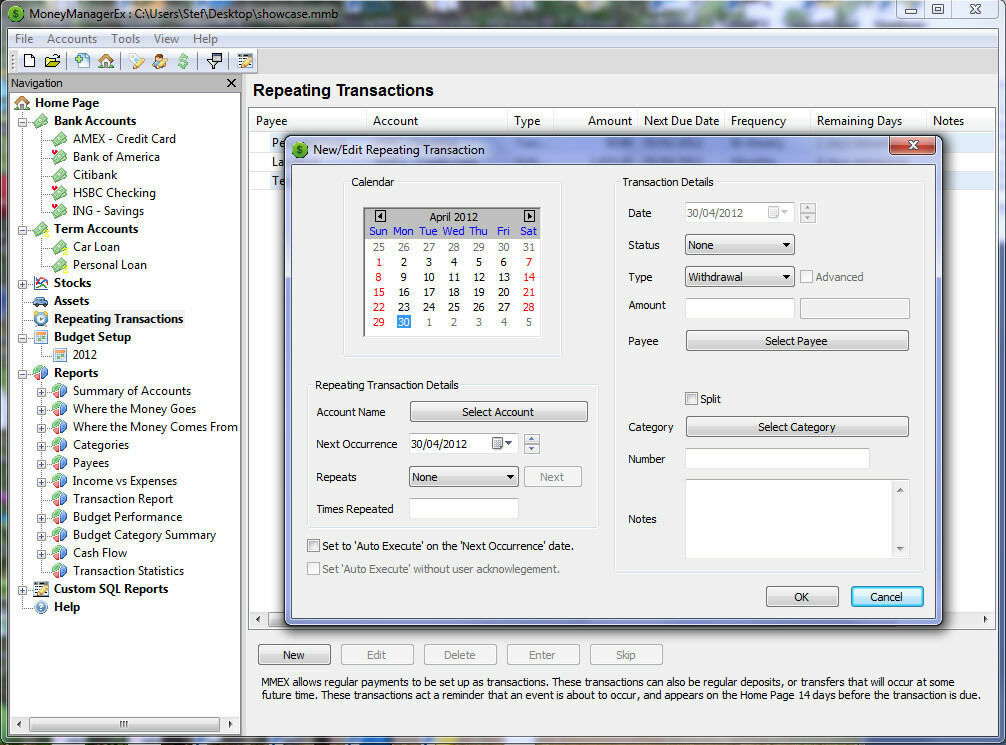Click the New Account toolbar icon
This screenshot has width=1006, height=745.
tap(81, 61)
